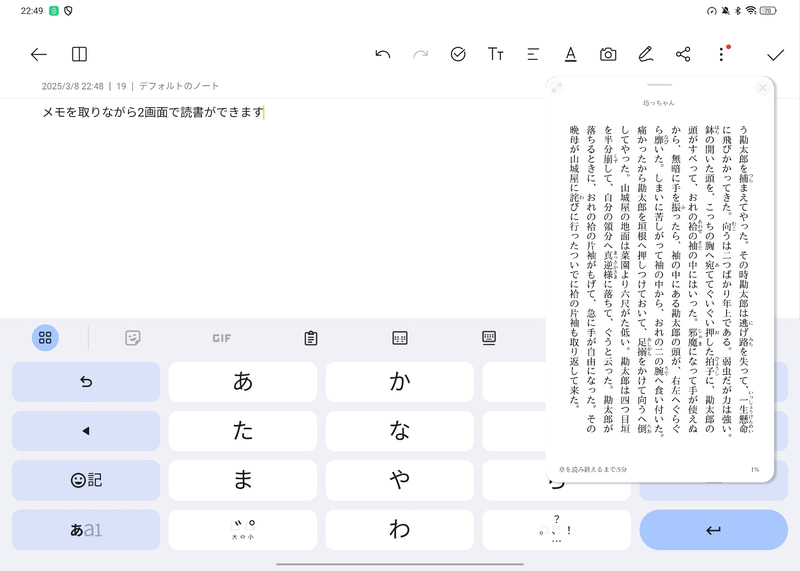This screenshot has width=800, height=571.
Task: Select the デフォルトのノート notebook label
Action: click(x=179, y=86)
